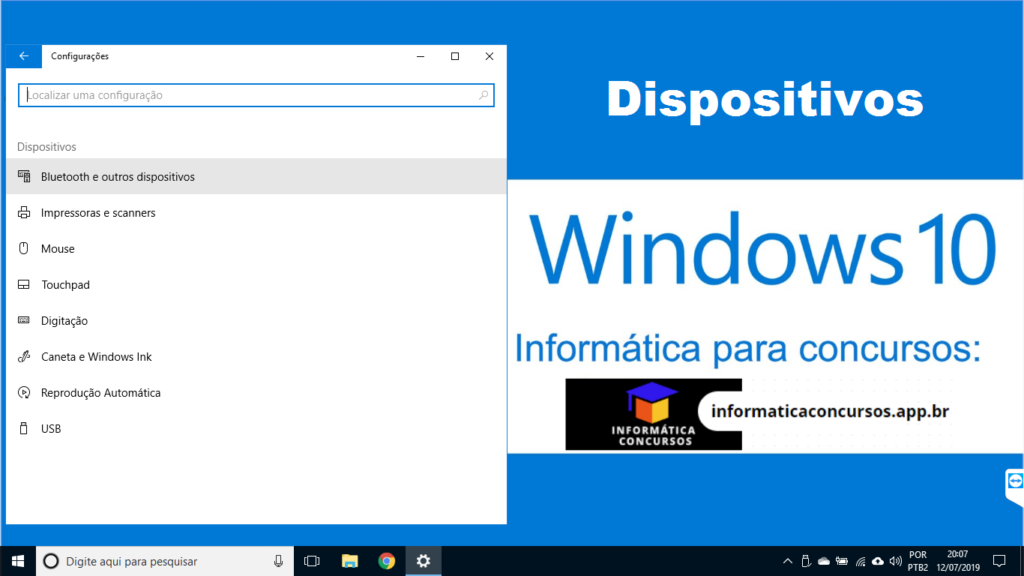Open the POR PTB2 language selector
Image resolution: width=1024 pixels, height=576 pixels.
918,561
